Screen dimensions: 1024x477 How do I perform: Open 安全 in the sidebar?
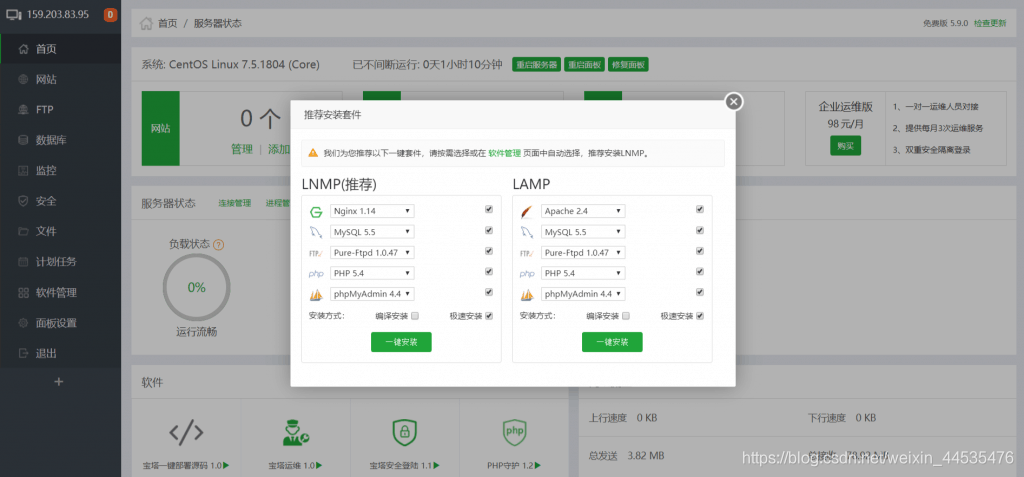pyautogui.click(x=60, y=201)
